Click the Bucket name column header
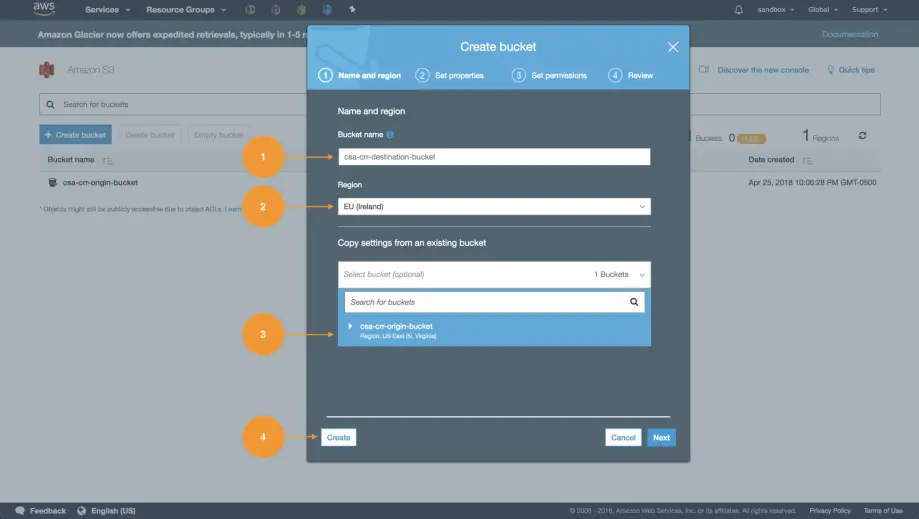 point(71,160)
